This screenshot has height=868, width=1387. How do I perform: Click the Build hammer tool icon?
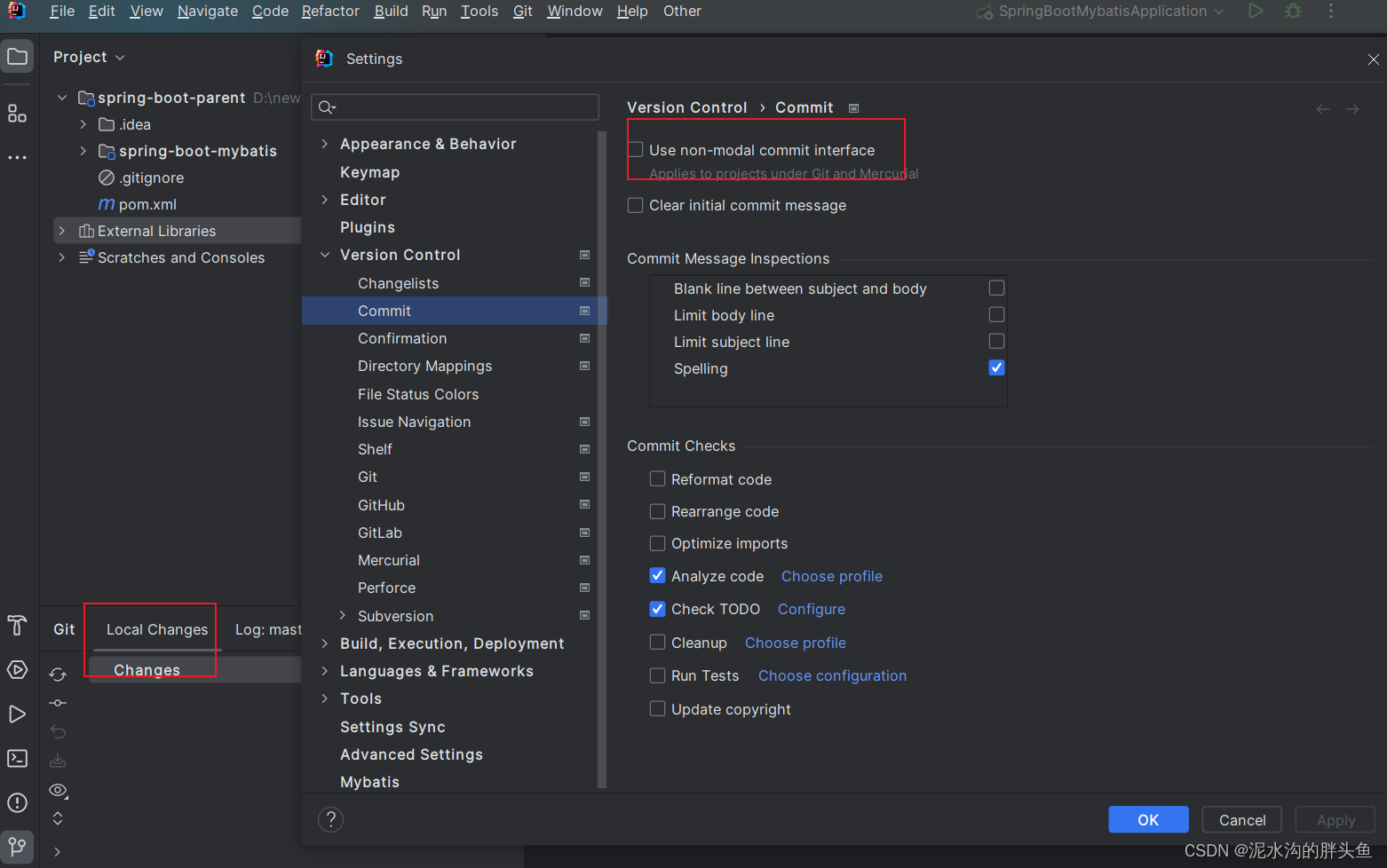coord(17,625)
